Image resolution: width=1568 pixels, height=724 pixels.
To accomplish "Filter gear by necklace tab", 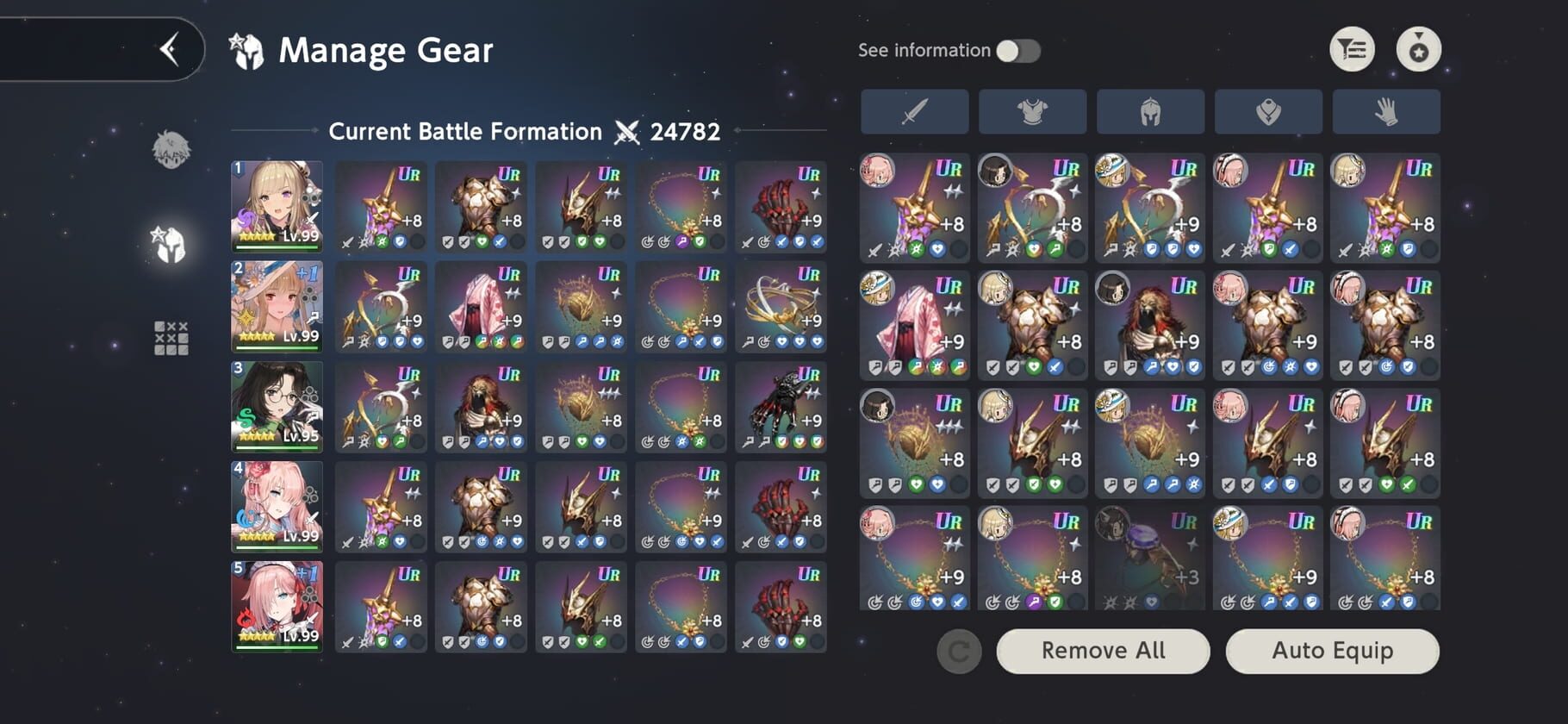I will pyautogui.click(x=1268, y=111).
